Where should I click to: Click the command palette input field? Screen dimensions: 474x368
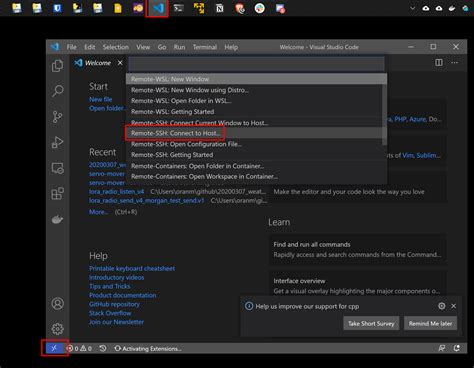point(256,63)
